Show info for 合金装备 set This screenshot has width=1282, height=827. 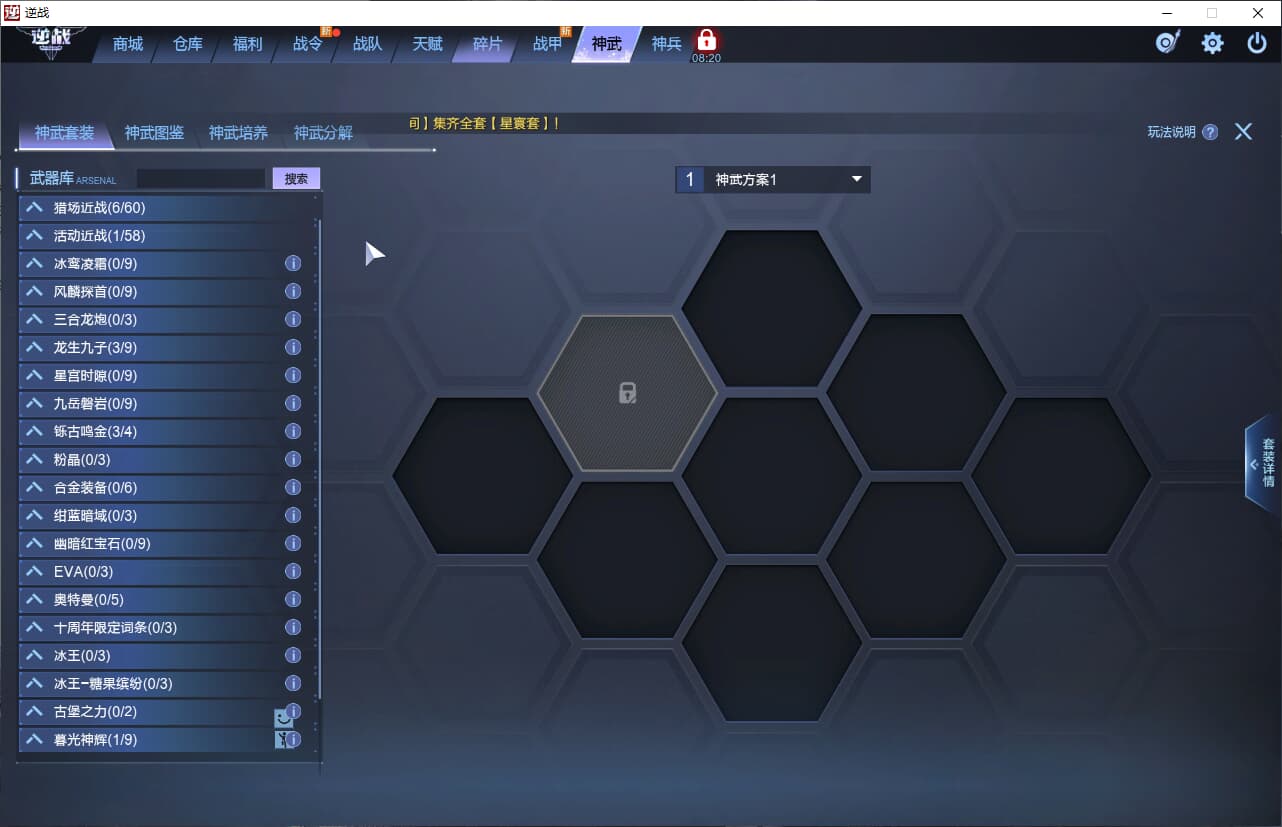click(293, 488)
